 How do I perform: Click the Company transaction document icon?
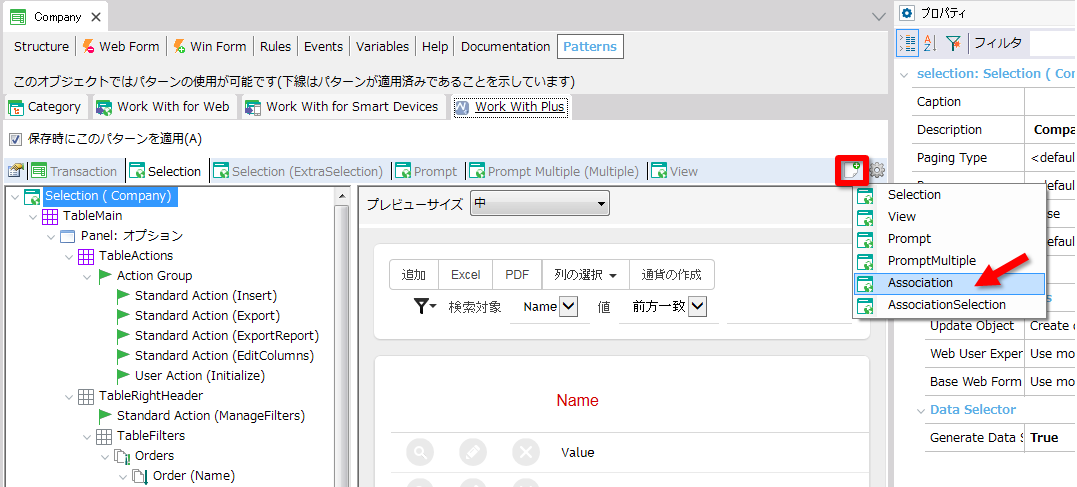pyautogui.click(x=18, y=17)
